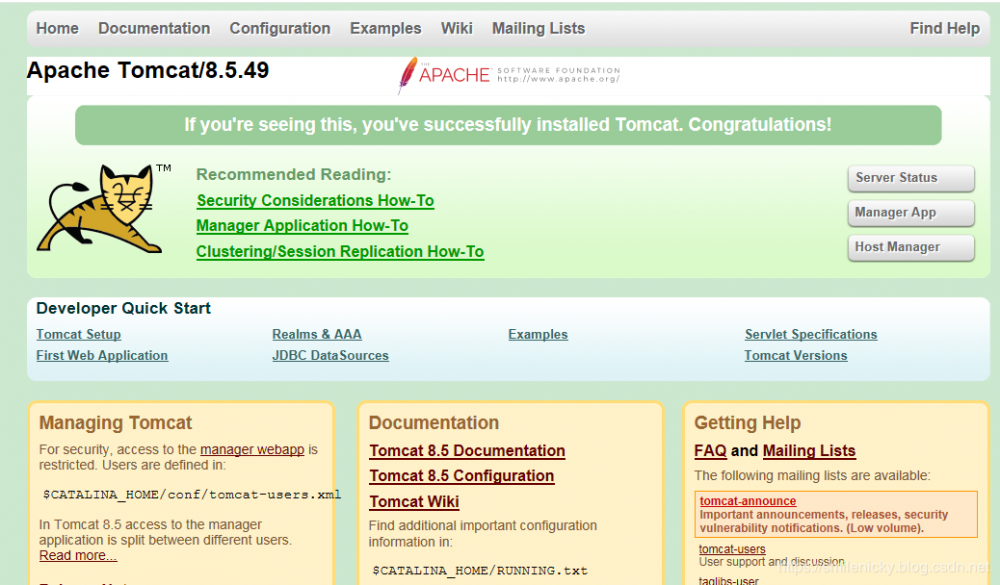The image size is (1000, 585).
Task: Open the tomcat-users mailing list link
Action: click(732, 549)
